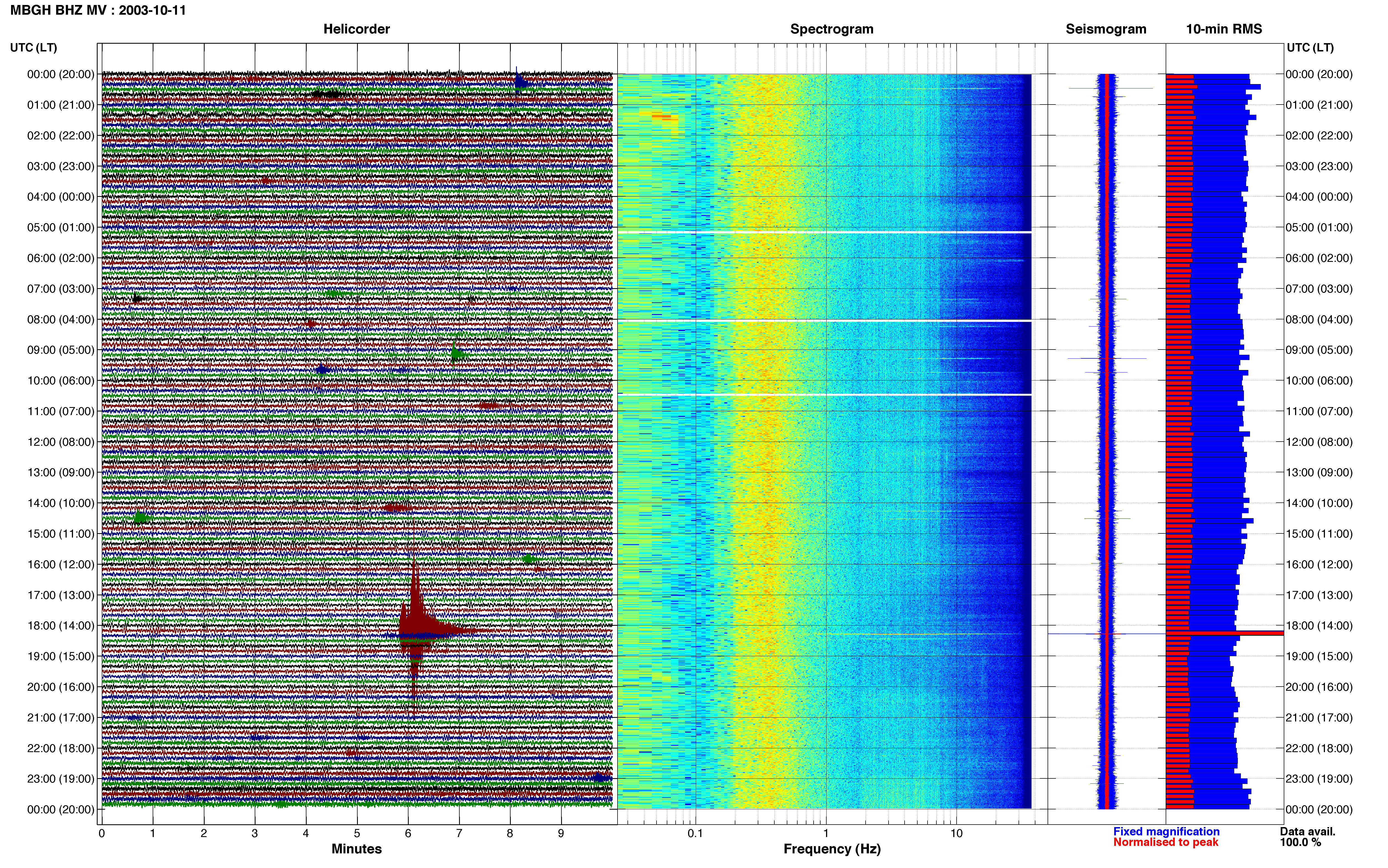This screenshot has height=868, width=1388.
Task: Click right time label '23:00 (19:00)'
Action: point(1319,778)
